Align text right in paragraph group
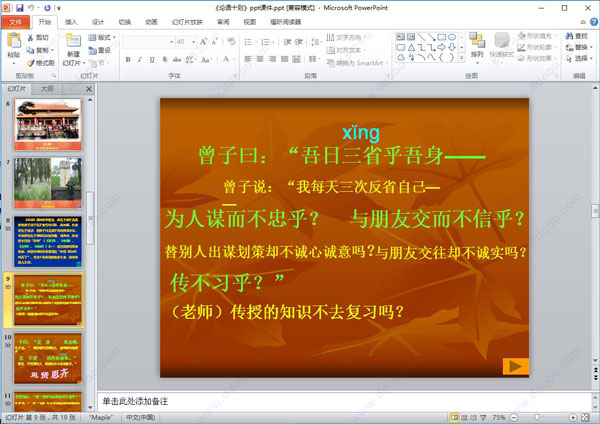Viewport: 600px width, 424px height. coord(272,59)
